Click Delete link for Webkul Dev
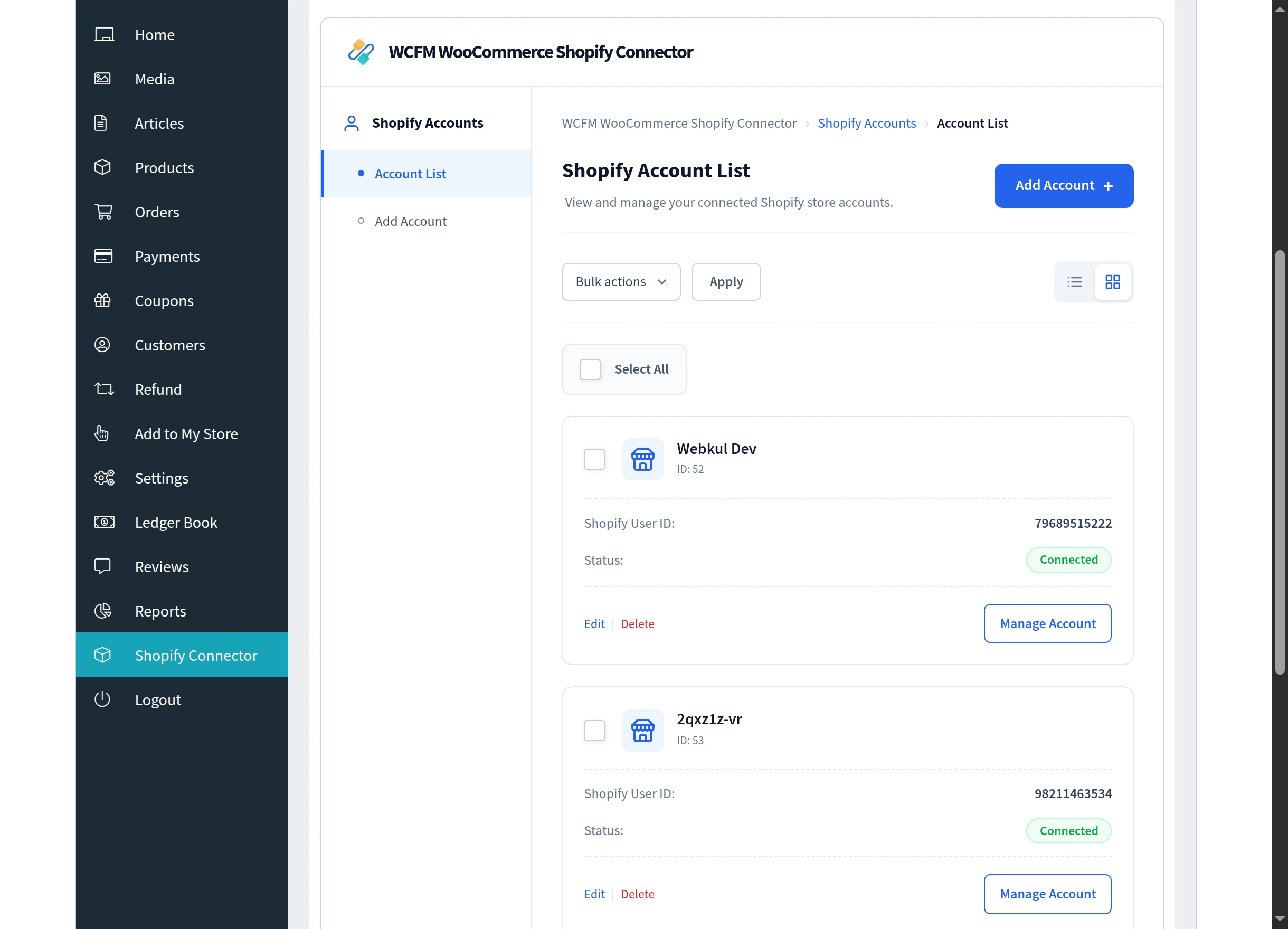The height and width of the screenshot is (929, 1288). (x=638, y=623)
